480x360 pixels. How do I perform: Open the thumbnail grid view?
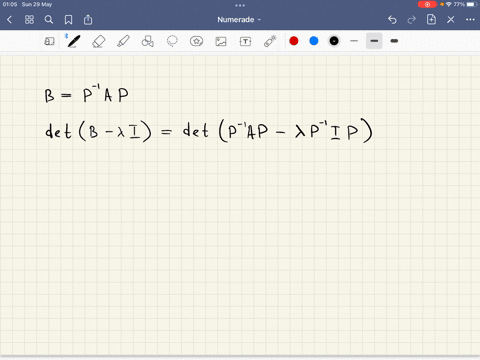[29, 20]
